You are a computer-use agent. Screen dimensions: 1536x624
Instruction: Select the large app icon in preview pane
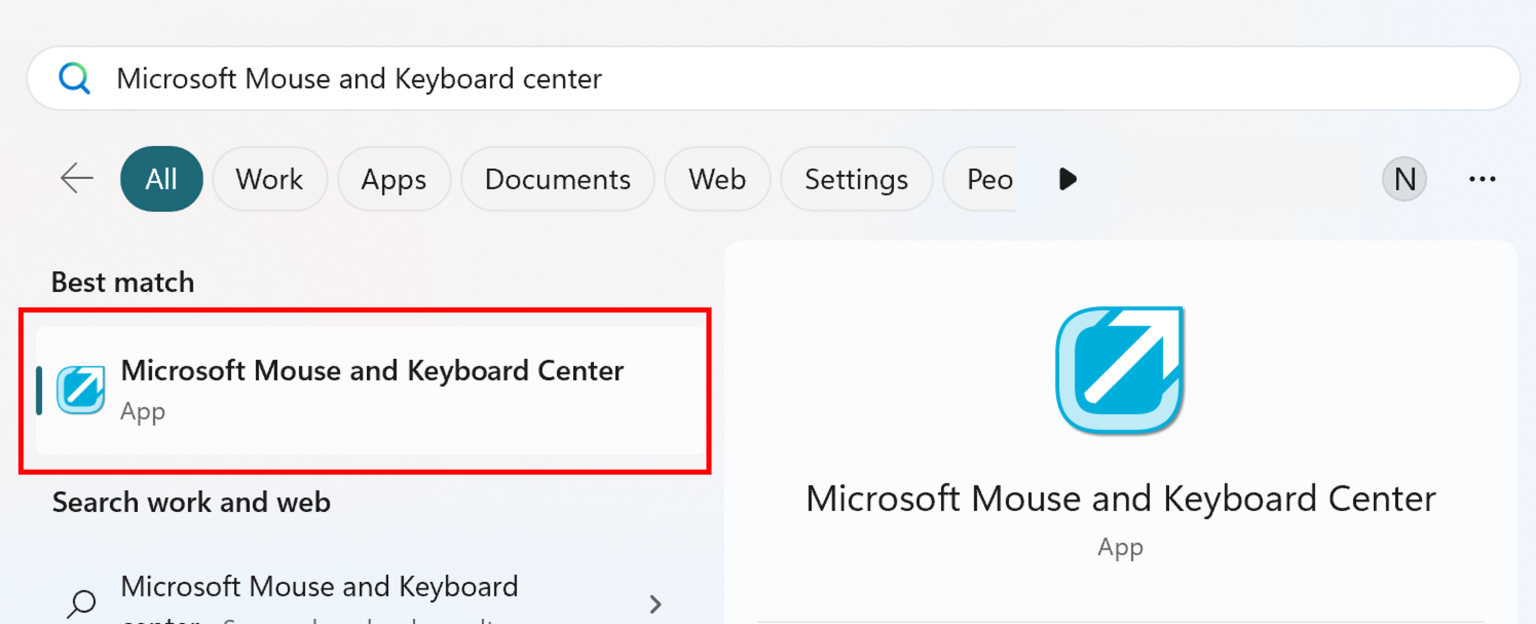pos(1119,370)
